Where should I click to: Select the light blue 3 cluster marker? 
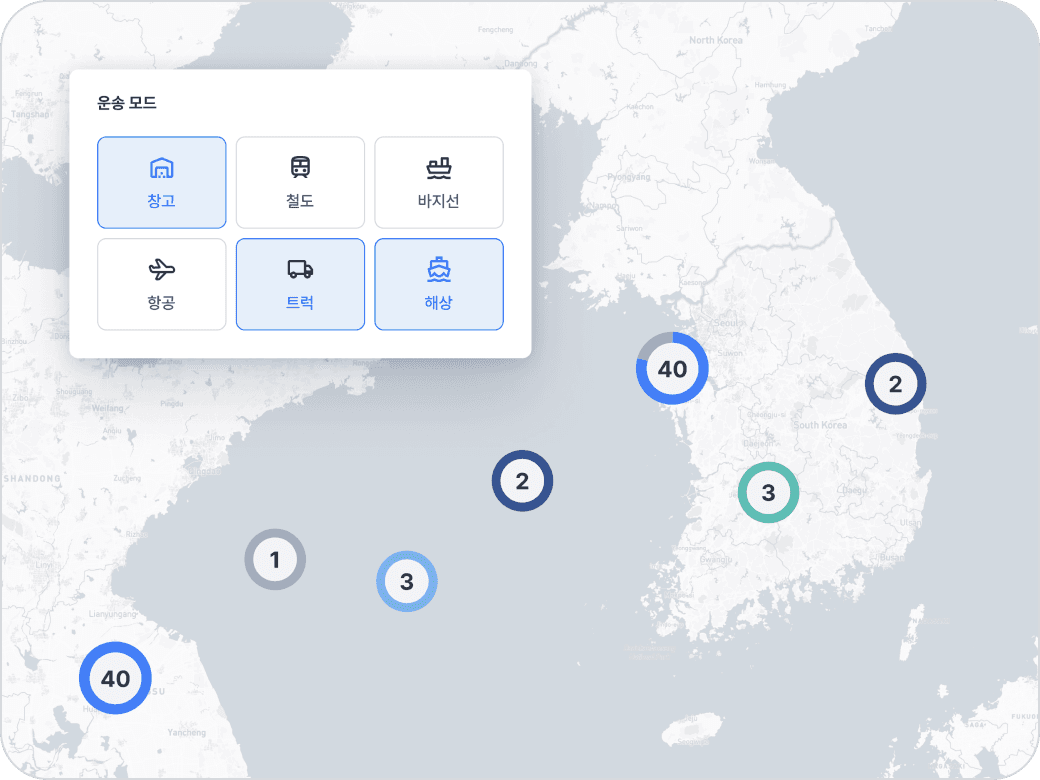click(406, 580)
